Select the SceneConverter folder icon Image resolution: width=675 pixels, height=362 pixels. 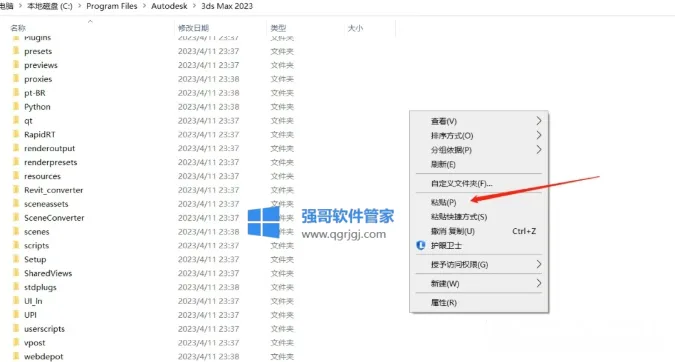click(x=16, y=217)
